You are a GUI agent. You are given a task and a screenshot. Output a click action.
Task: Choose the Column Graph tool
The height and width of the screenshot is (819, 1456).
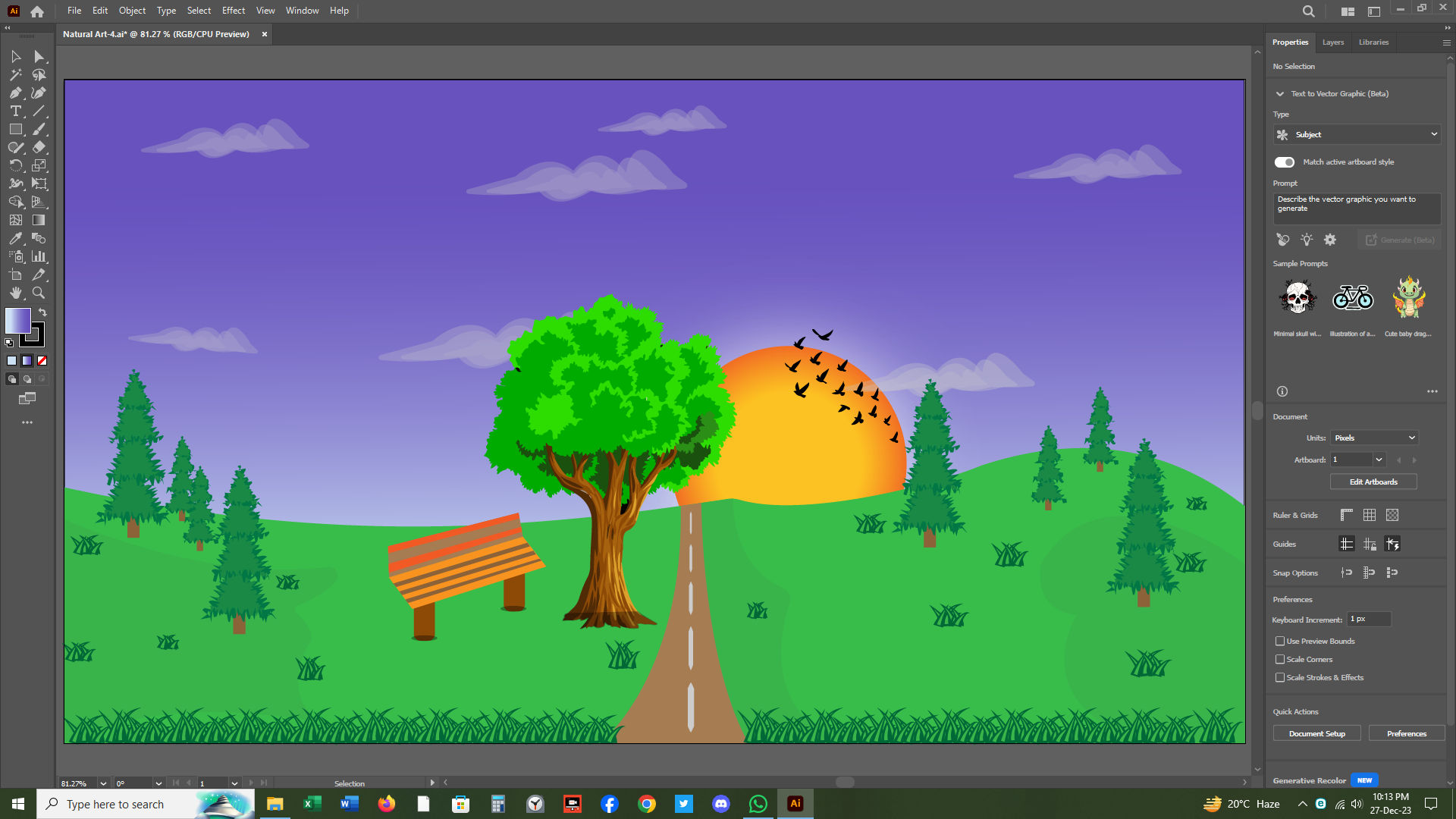[x=39, y=257]
